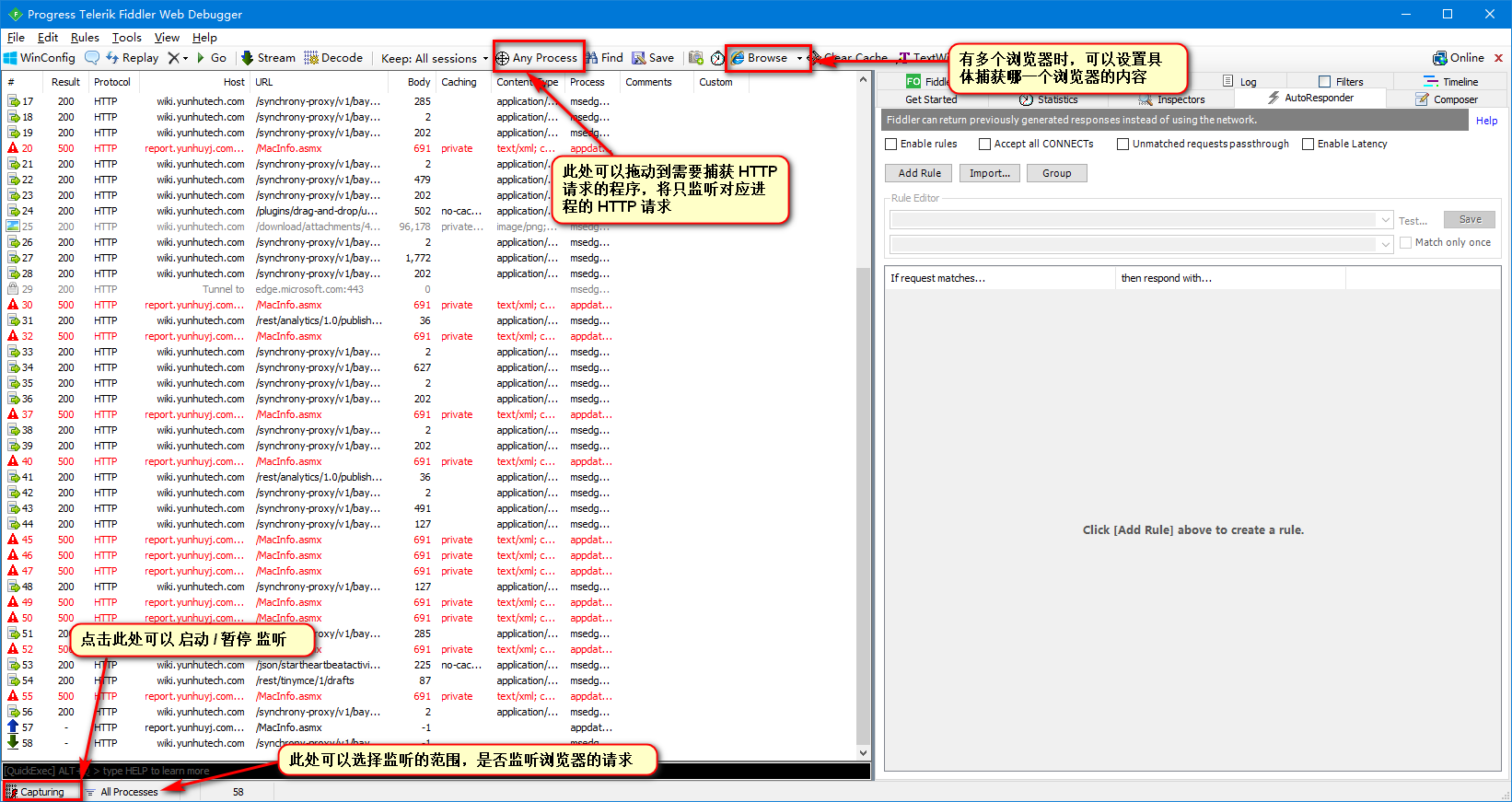
Task: Toggle Match only once checkbox
Action: click(1405, 242)
